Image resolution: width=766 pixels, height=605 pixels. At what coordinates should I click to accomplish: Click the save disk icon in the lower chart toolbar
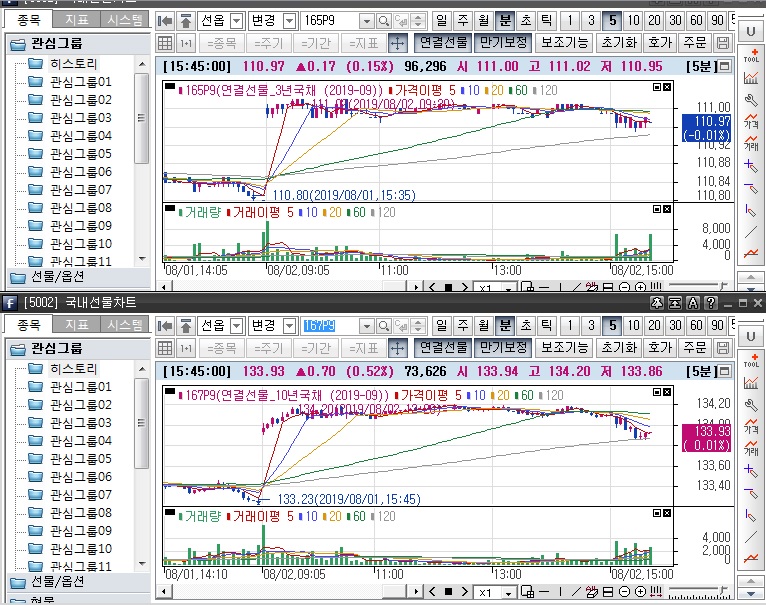724,348
